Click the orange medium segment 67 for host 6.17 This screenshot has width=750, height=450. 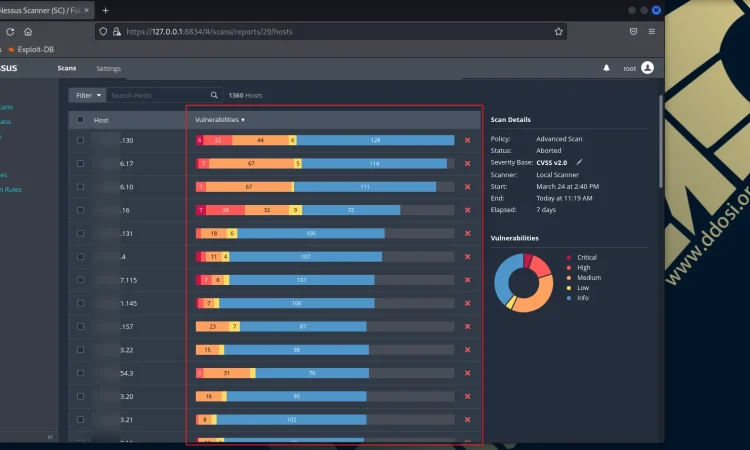[251, 164]
